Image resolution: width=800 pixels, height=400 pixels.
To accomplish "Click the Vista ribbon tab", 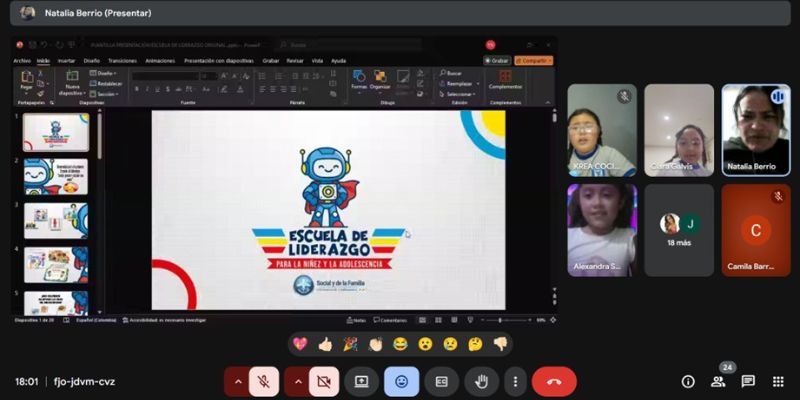I will (x=317, y=61).
